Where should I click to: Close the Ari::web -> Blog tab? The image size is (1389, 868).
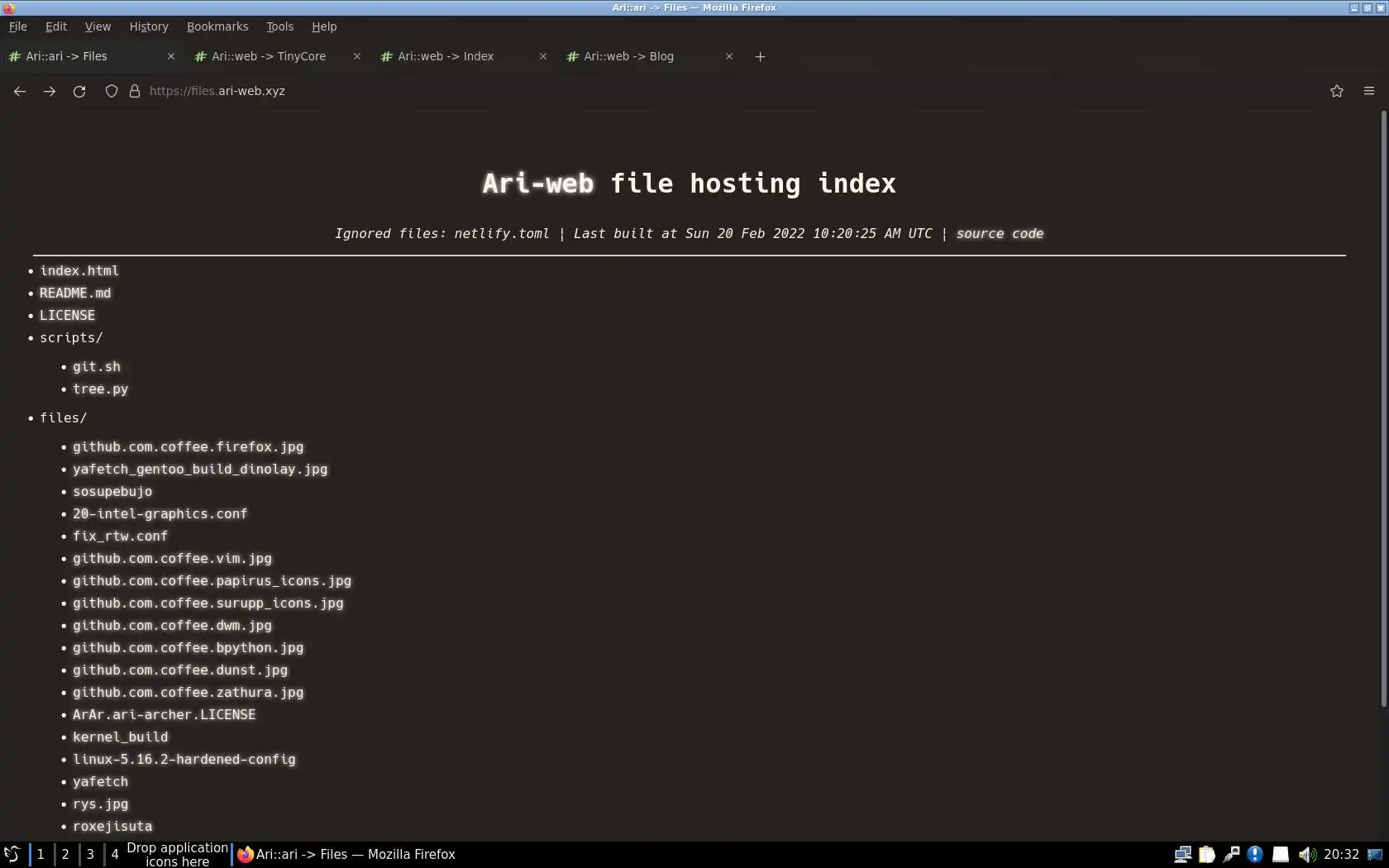pyautogui.click(x=729, y=56)
